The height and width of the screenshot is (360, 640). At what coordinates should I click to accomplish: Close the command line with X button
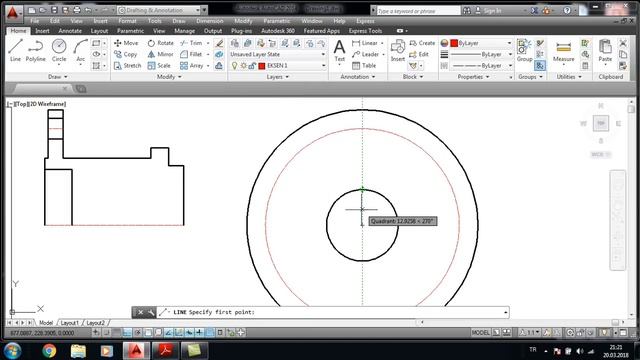click(x=140, y=312)
